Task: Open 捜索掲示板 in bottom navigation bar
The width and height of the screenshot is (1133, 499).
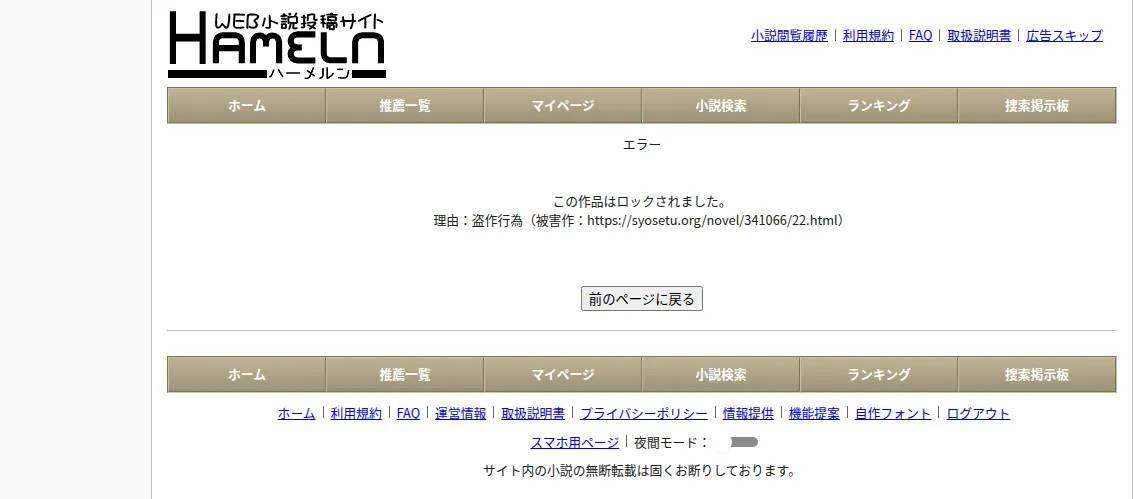Action: coord(1037,375)
